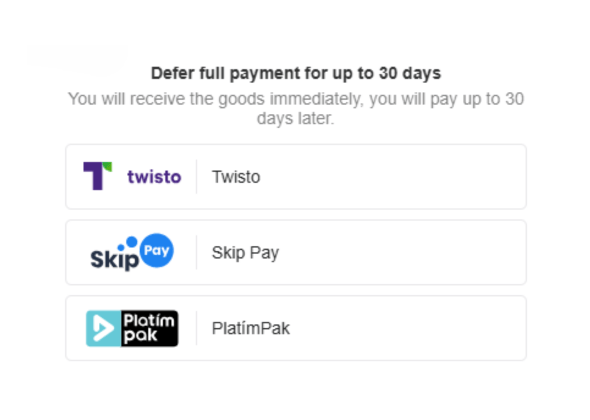Select the Skip Pay text label
This screenshot has width=590, height=420.
[x=245, y=253]
